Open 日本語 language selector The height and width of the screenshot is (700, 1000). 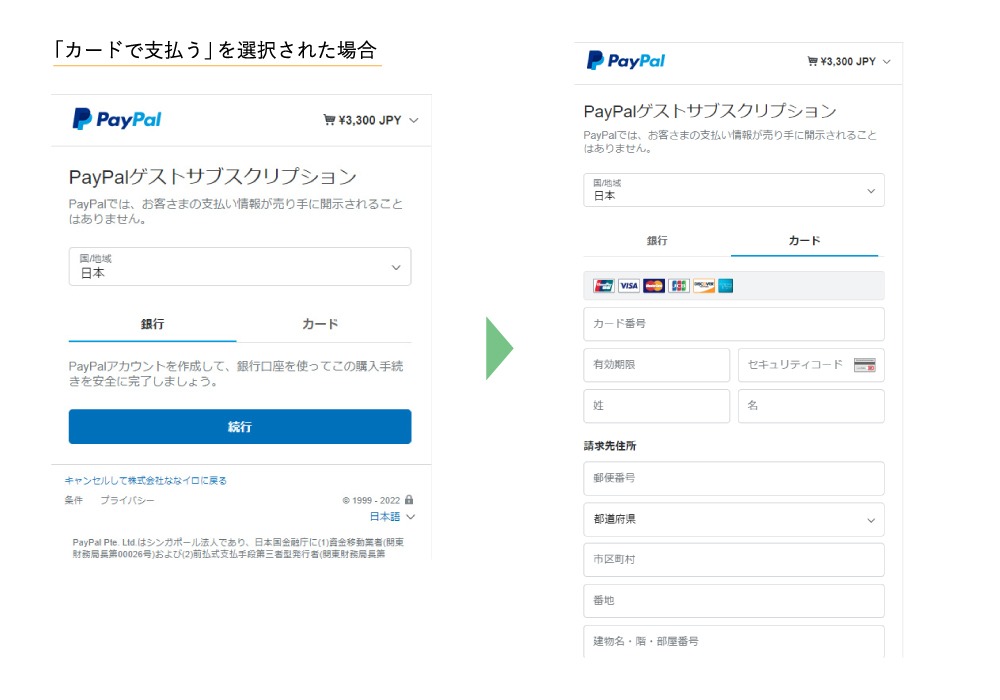pyautogui.click(x=392, y=516)
